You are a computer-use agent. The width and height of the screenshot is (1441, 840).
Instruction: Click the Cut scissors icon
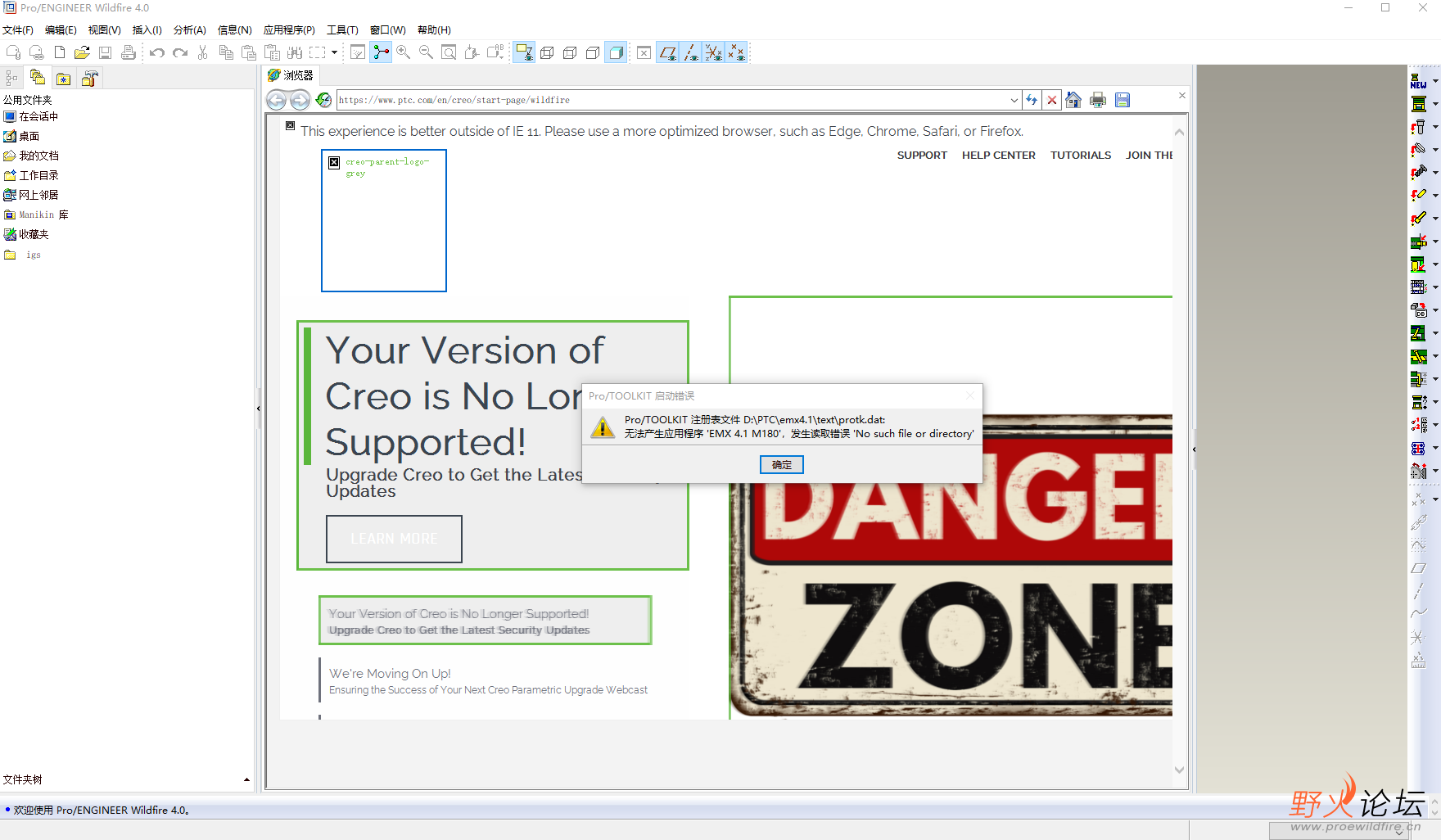(203, 52)
